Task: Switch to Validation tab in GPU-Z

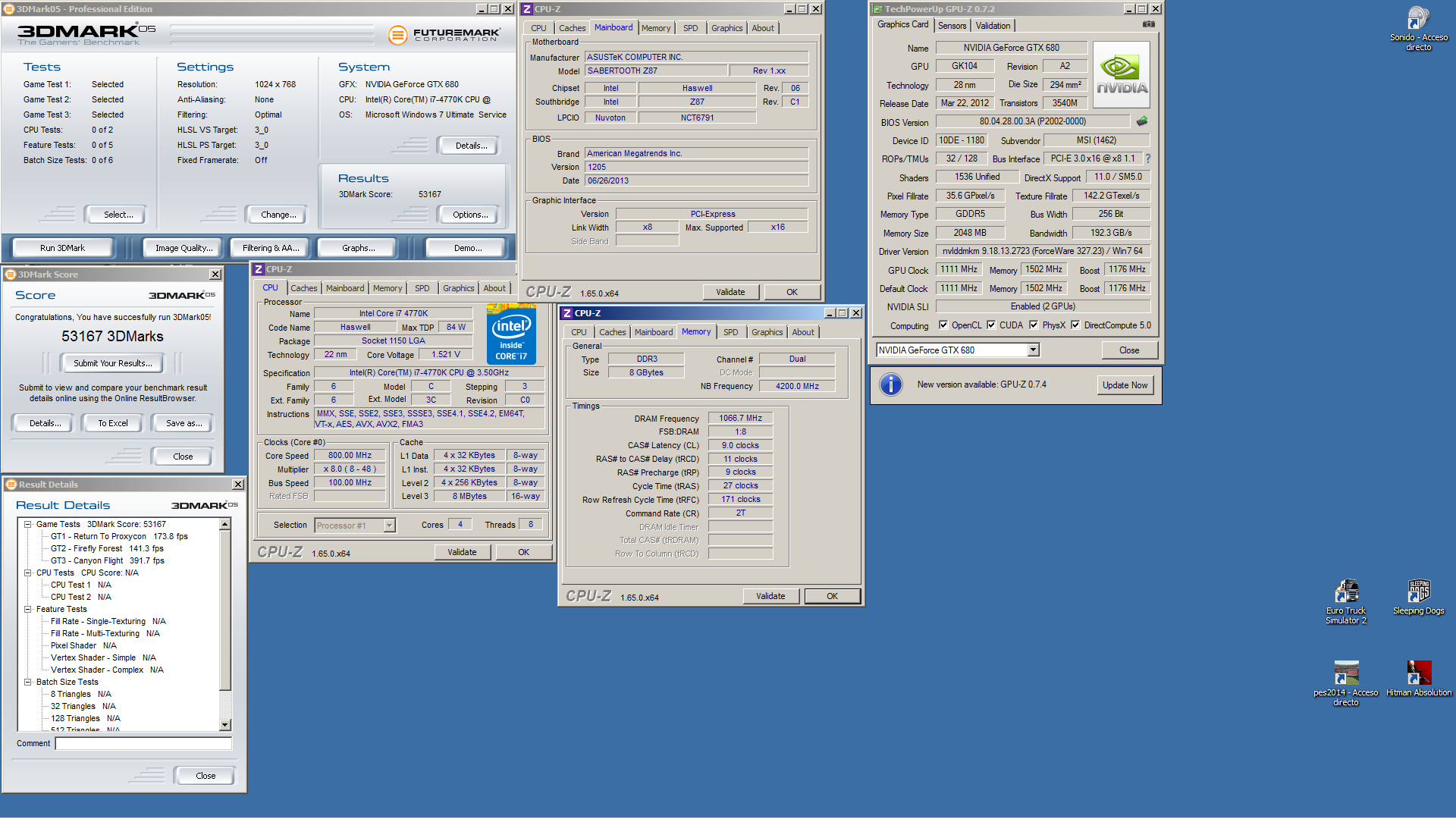Action: 993,26
